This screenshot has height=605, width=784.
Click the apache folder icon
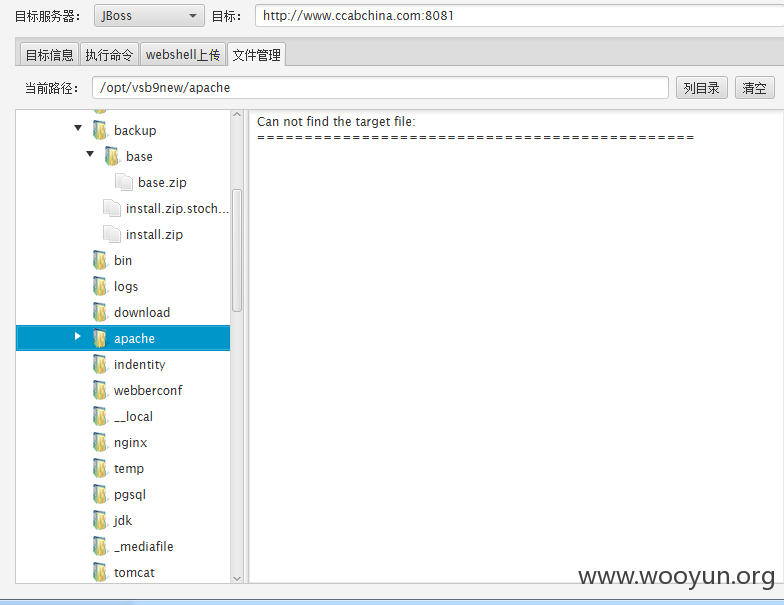pyautogui.click(x=100, y=338)
